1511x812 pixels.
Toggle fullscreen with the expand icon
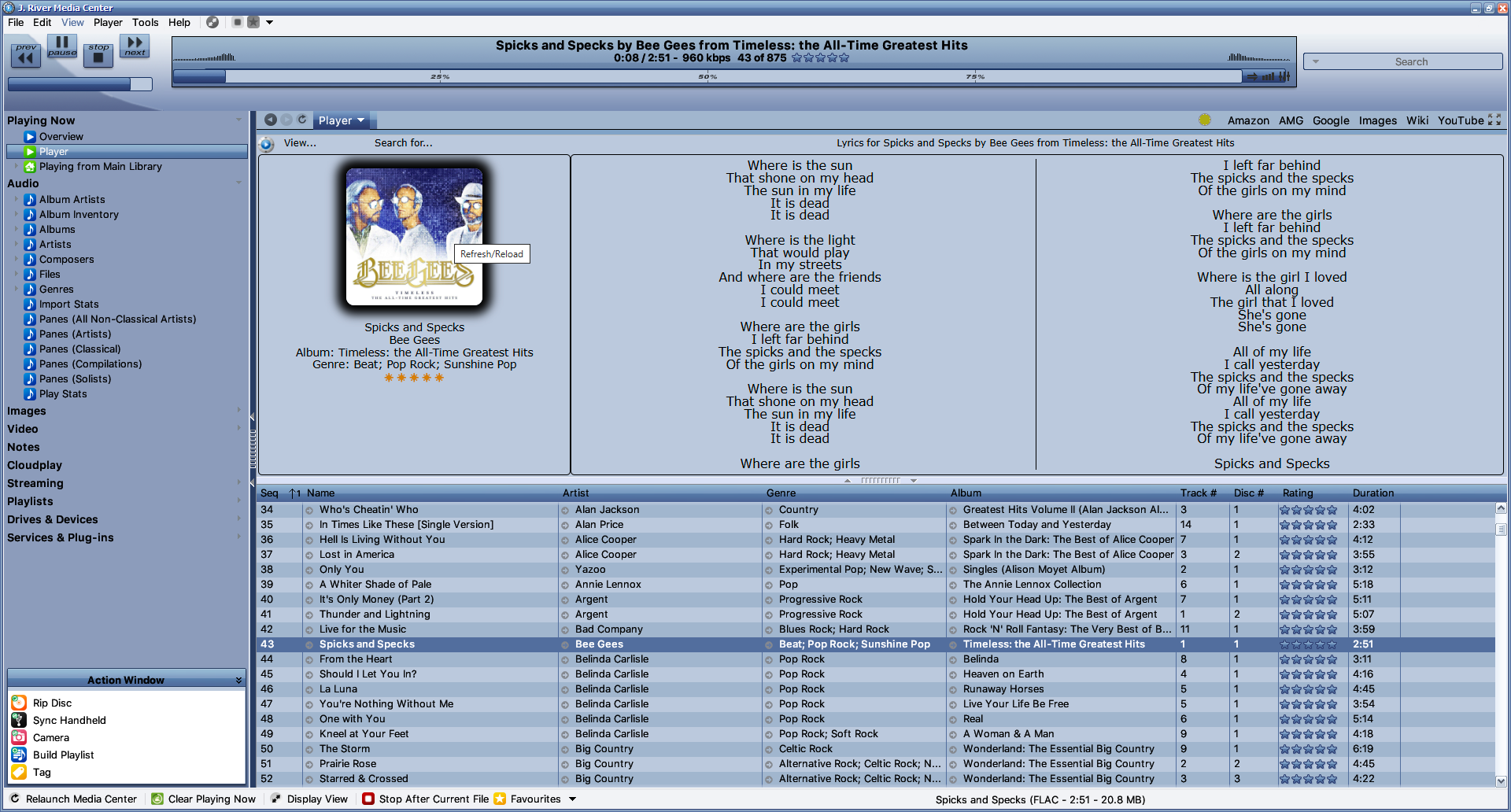pos(1494,120)
